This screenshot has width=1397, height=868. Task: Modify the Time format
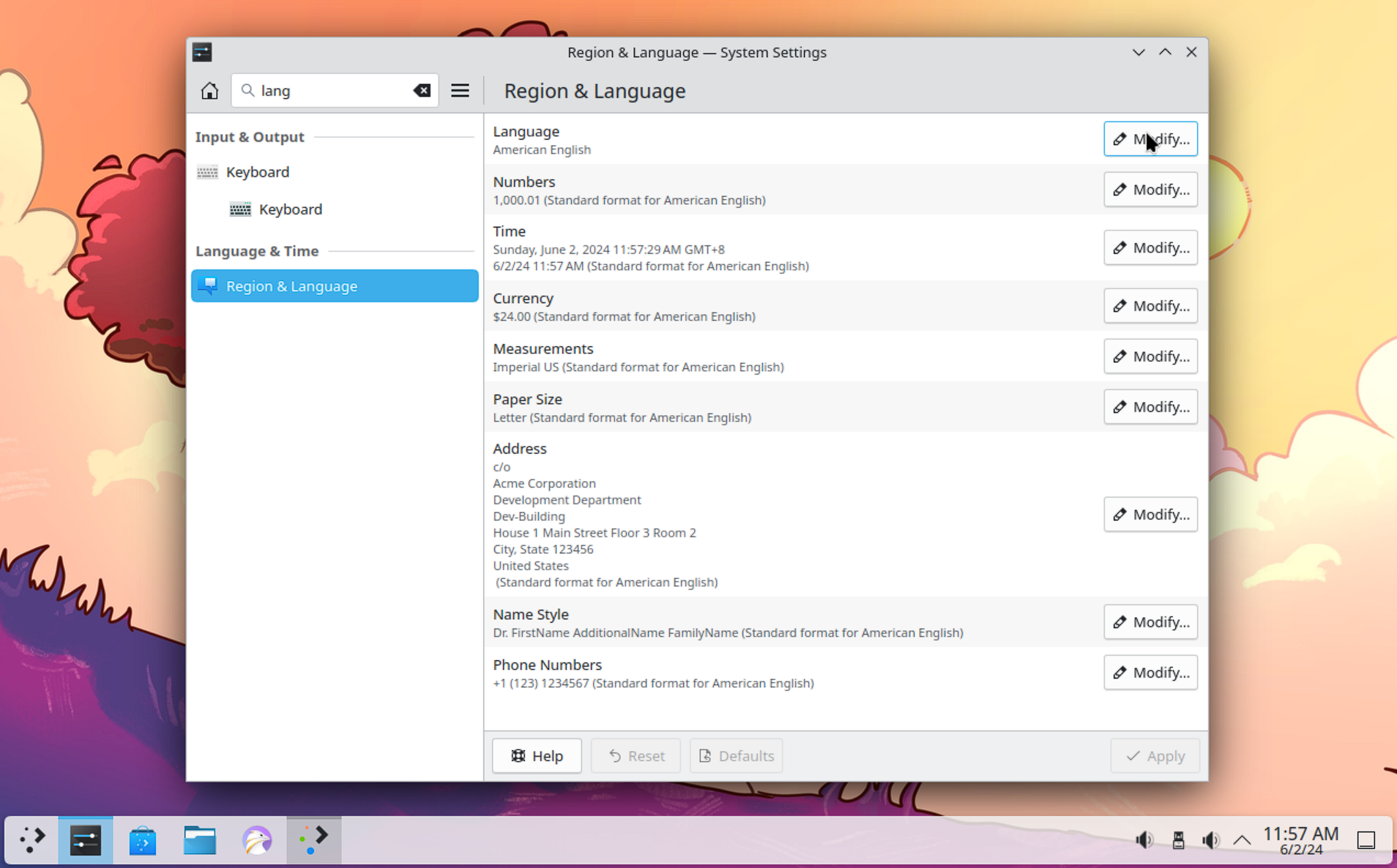click(x=1150, y=248)
